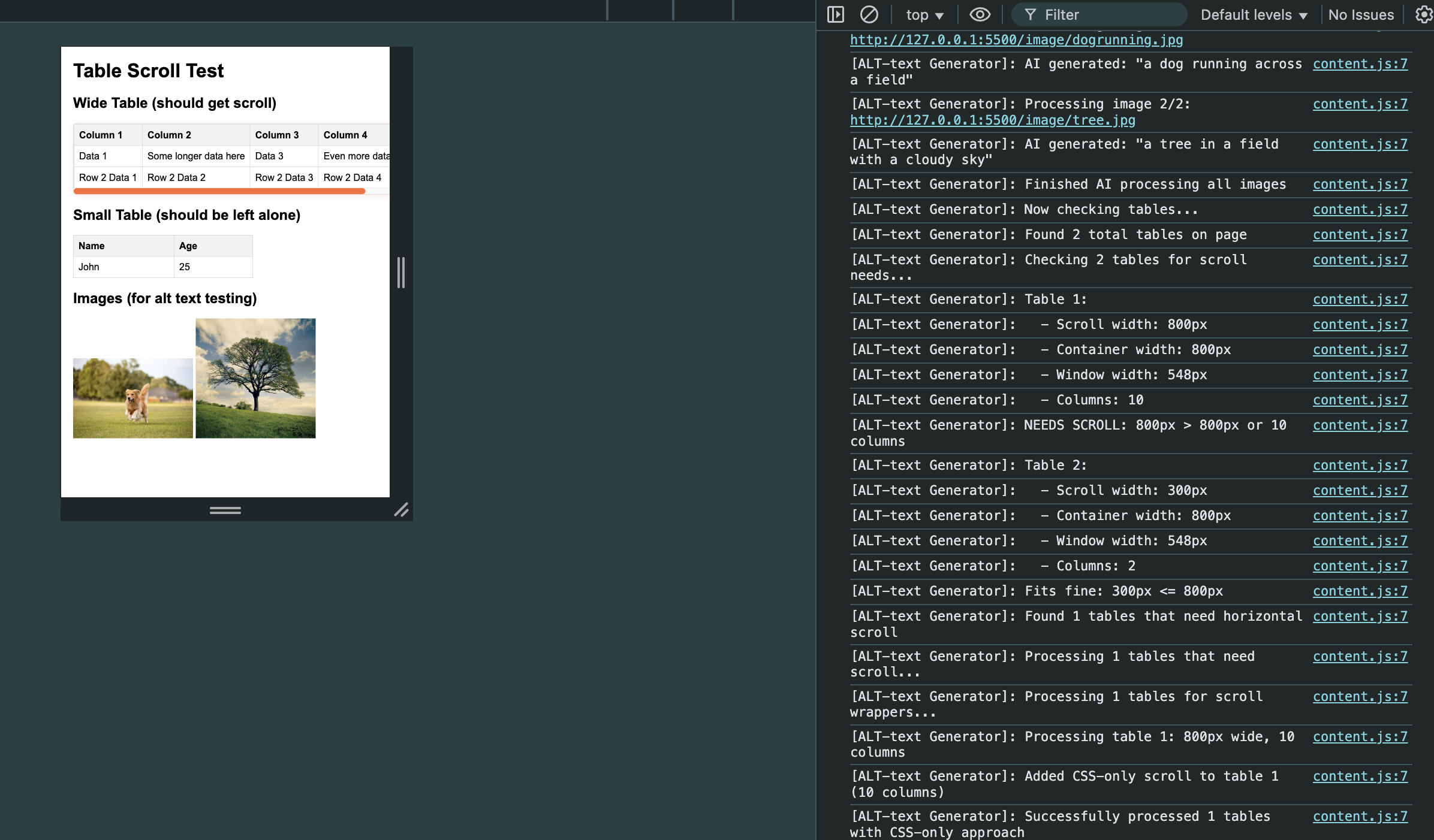This screenshot has height=840, width=1434.
Task: Click the right-edge viewport resize handle
Action: (x=401, y=272)
